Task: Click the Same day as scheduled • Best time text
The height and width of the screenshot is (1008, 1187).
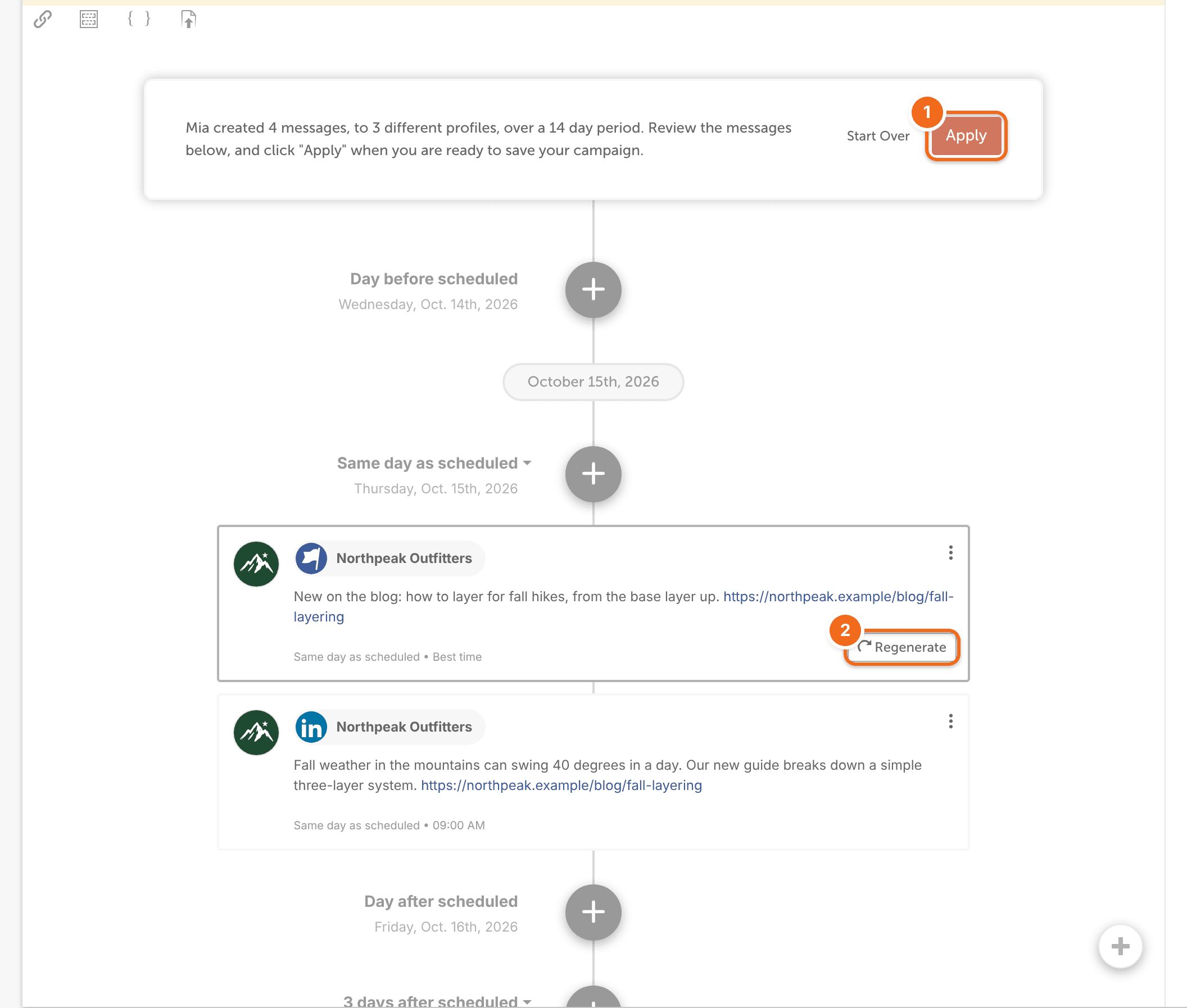Action: (x=387, y=657)
